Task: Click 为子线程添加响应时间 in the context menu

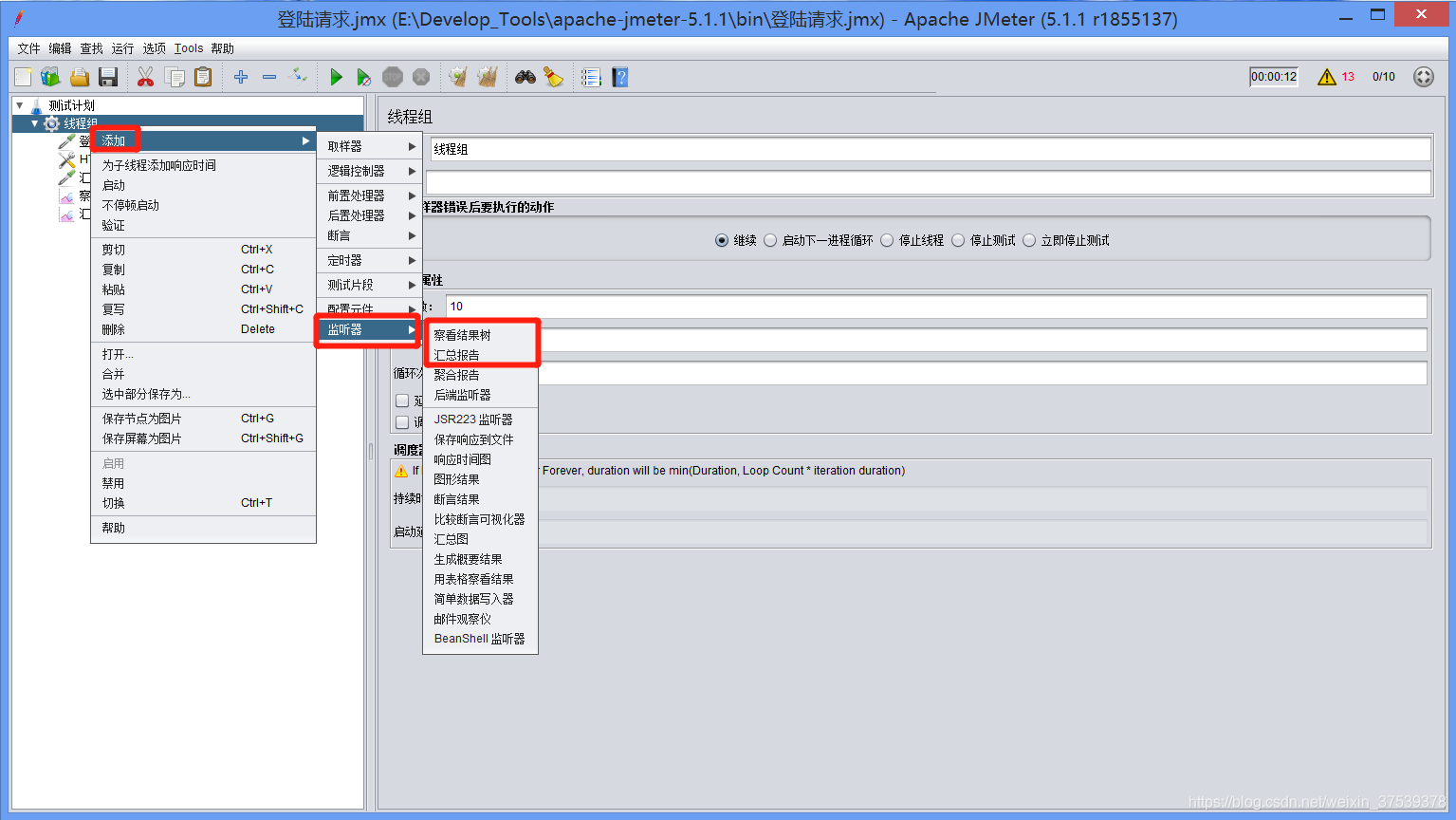Action: pos(203,165)
